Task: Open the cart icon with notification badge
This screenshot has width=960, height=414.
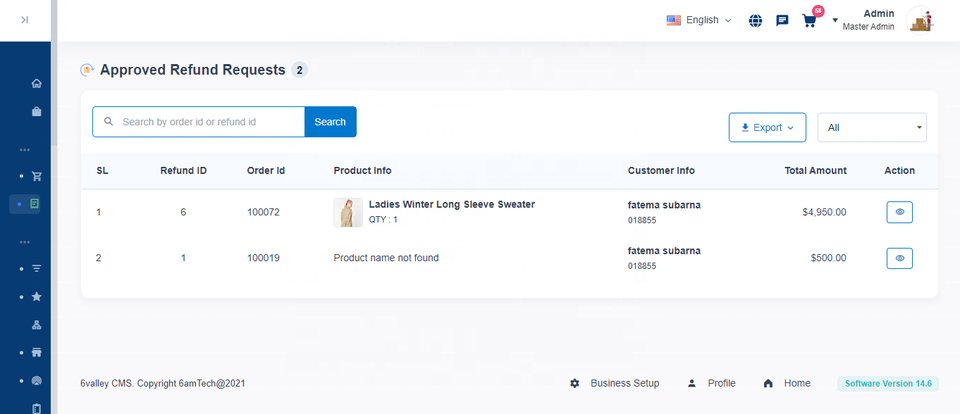Action: coord(810,20)
